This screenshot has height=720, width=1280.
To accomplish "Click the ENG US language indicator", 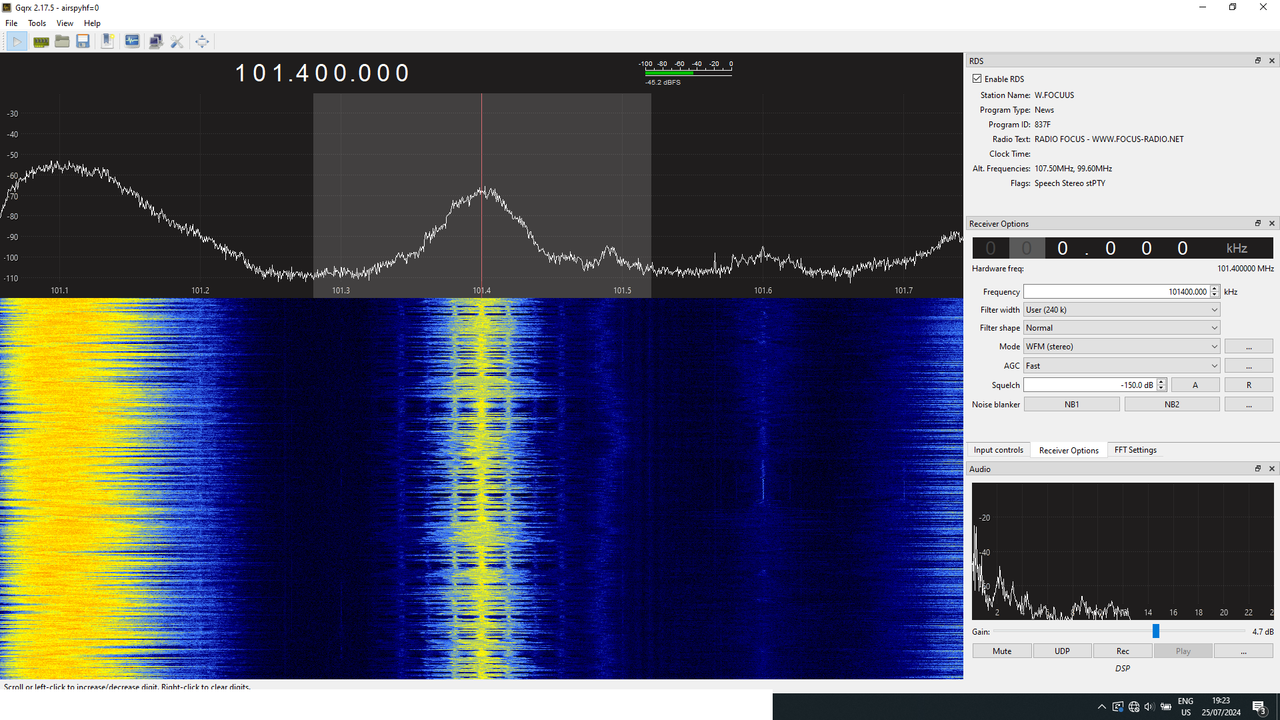I will (x=1185, y=707).
